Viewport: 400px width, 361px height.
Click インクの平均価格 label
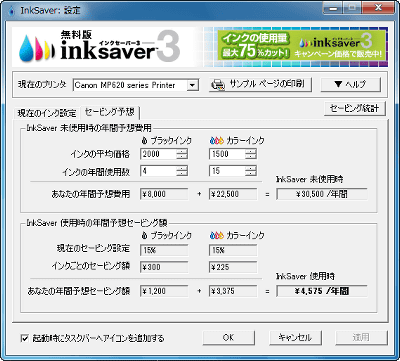[100, 154]
